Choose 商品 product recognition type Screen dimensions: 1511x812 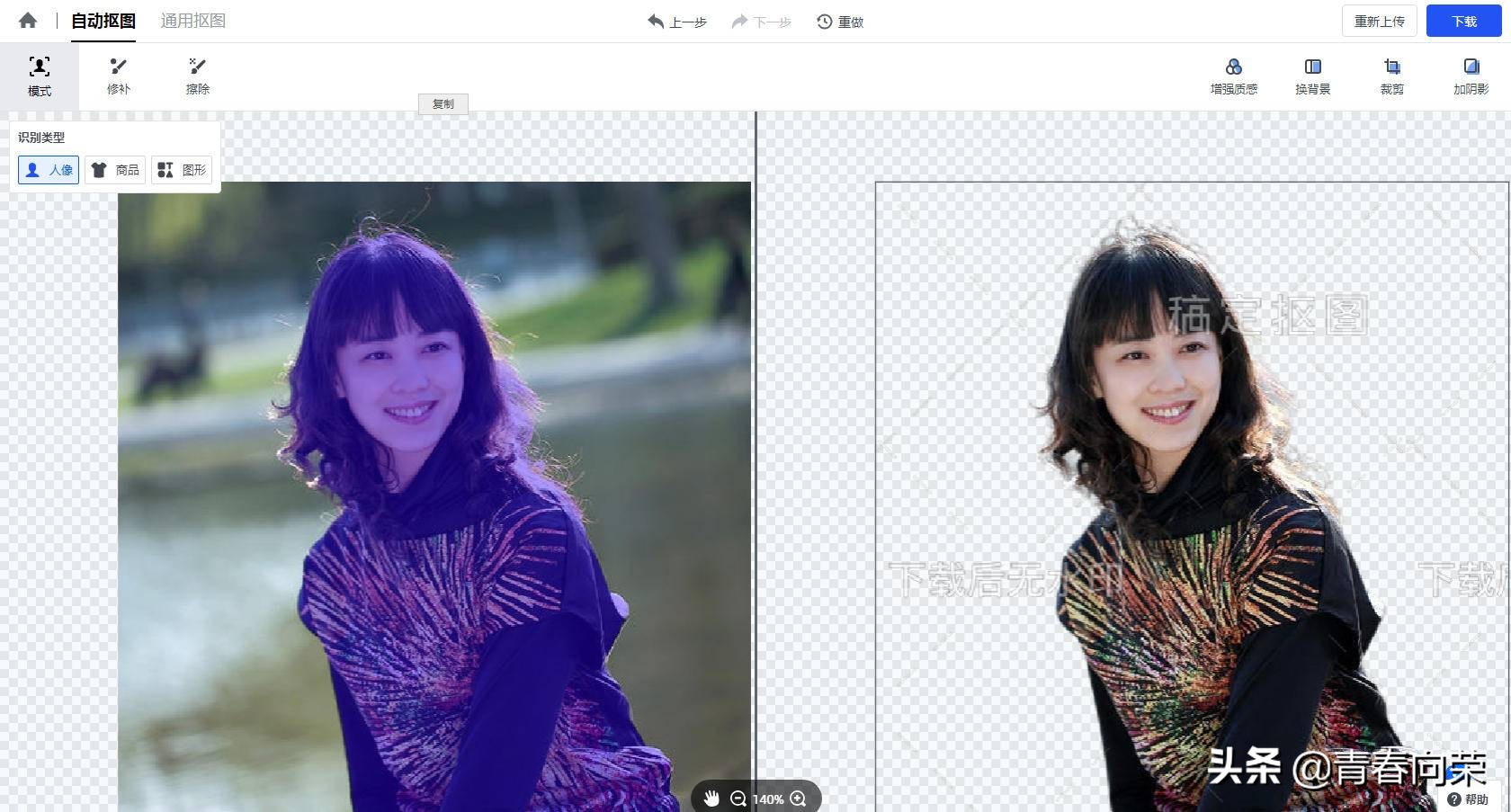tap(115, 170)
